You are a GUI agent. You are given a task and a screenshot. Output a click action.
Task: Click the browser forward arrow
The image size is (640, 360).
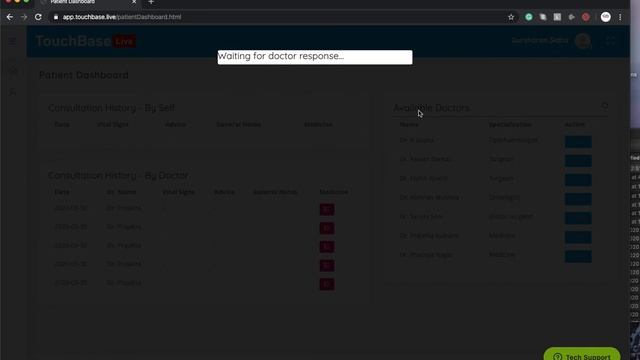click(24, 17)
